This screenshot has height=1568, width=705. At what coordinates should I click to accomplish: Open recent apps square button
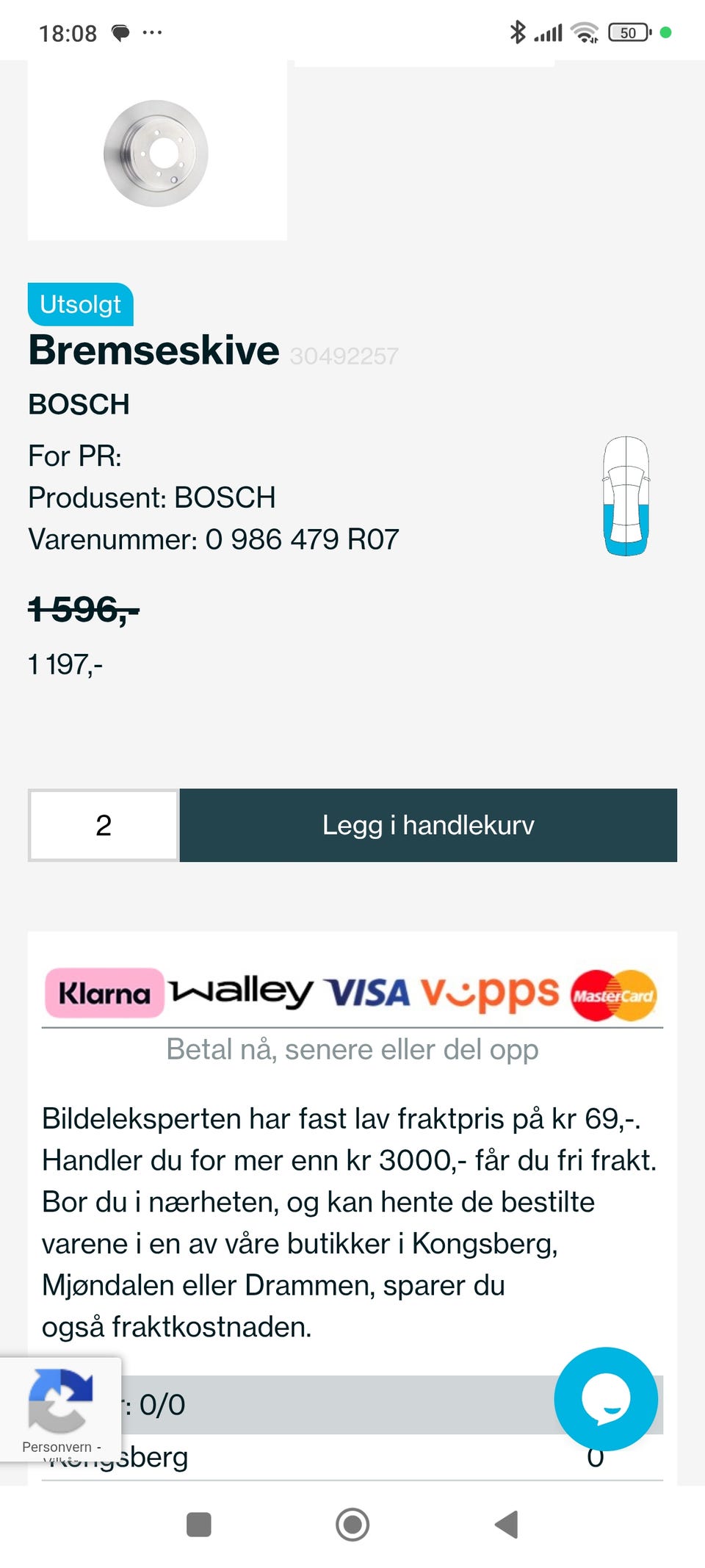click(x=199, y=1525)
